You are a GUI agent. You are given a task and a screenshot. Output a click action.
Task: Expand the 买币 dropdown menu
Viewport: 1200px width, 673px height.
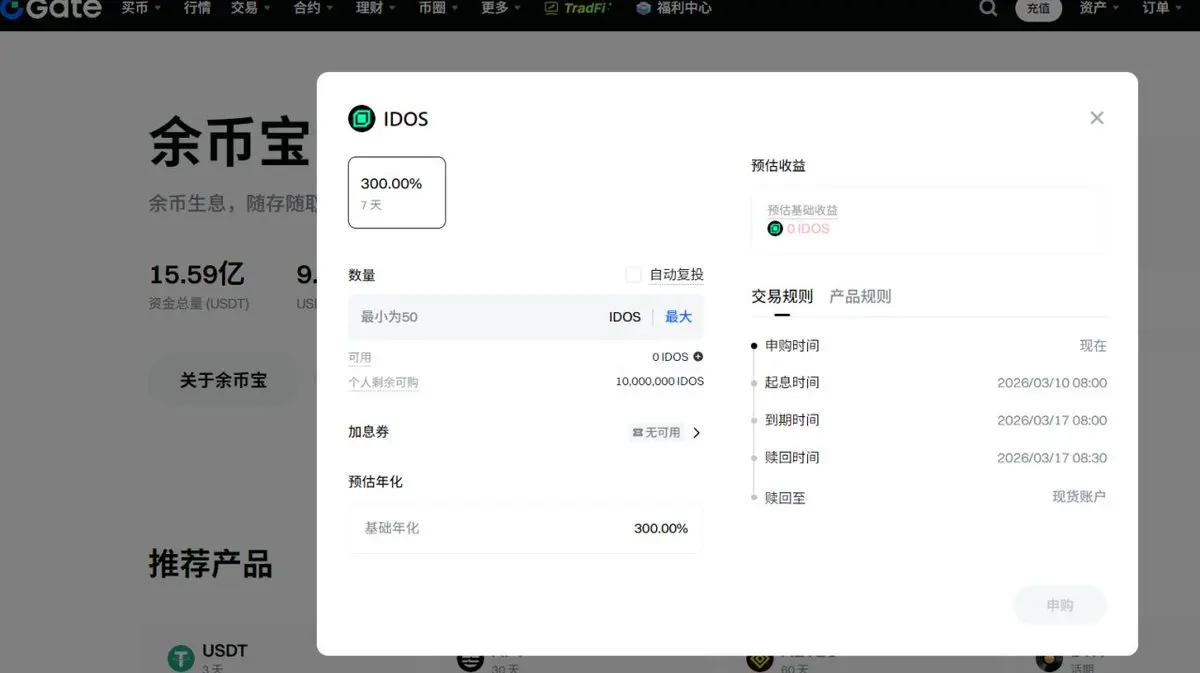[x=142, y=8]
